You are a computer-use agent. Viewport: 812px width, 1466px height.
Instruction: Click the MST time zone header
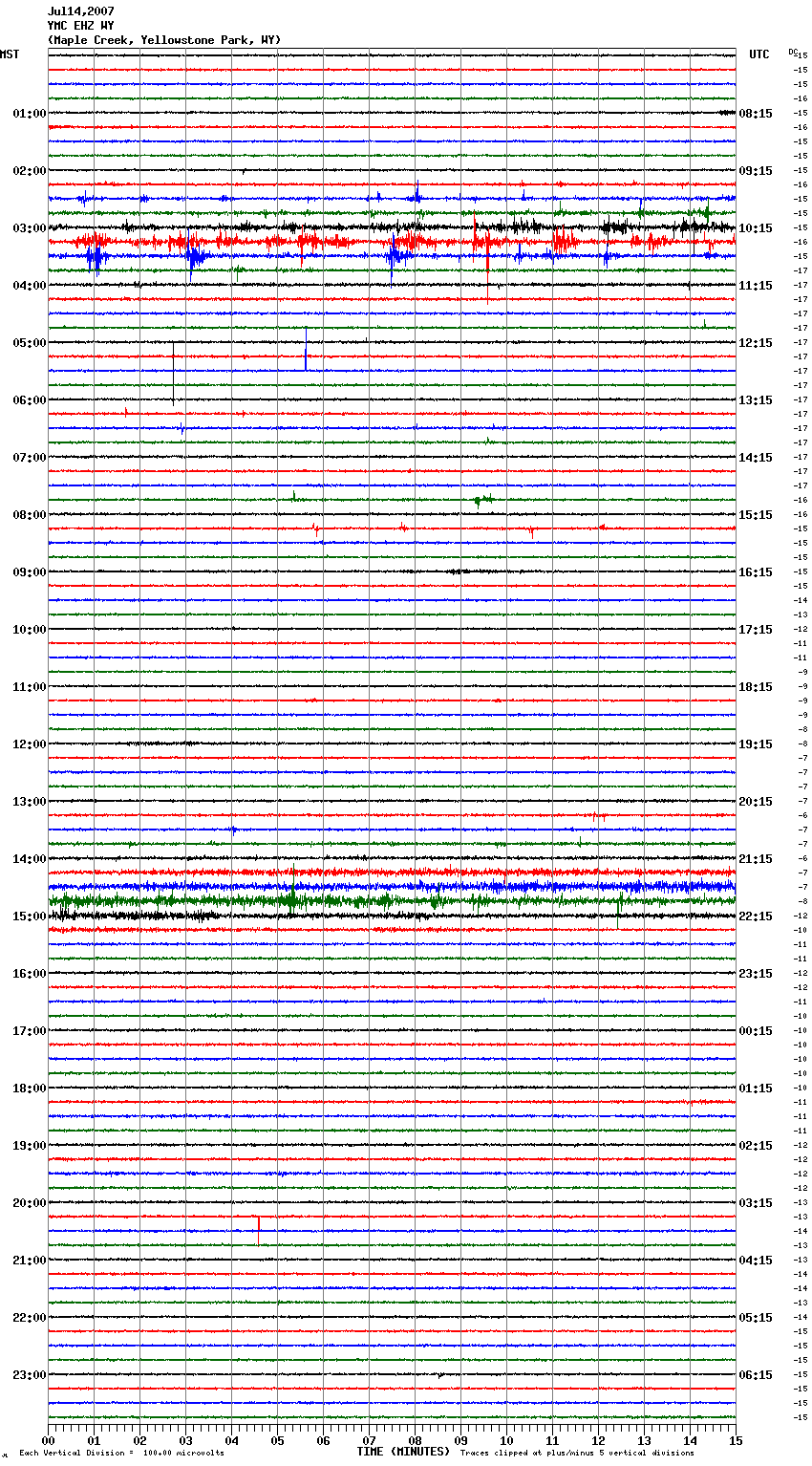[10, 54]
